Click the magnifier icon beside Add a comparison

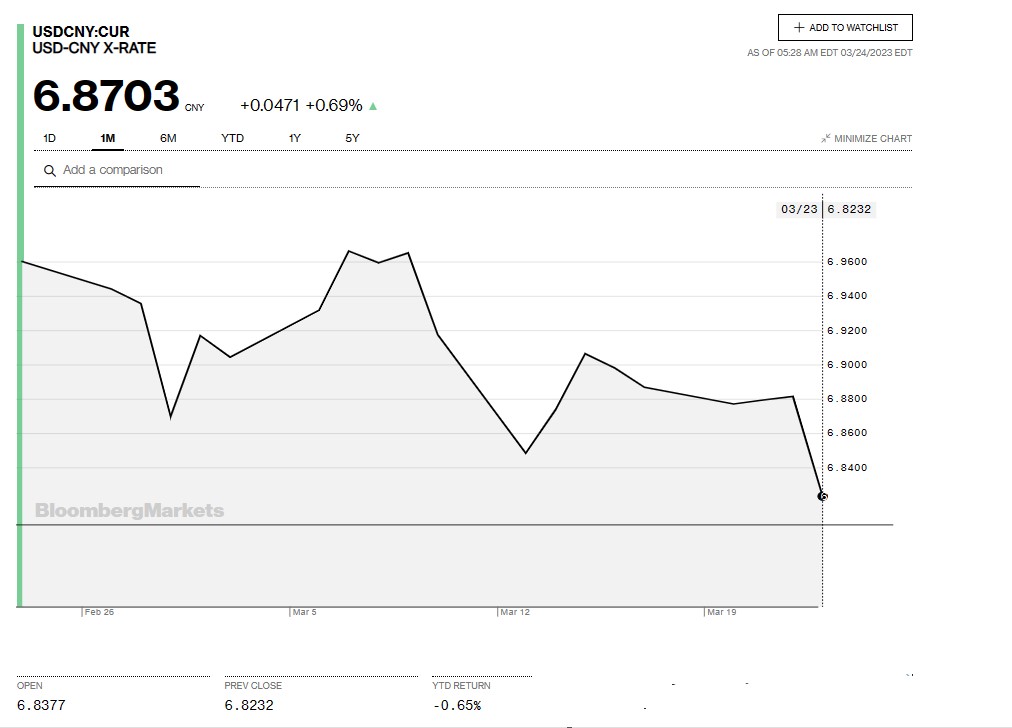click(x=50, y=171)
